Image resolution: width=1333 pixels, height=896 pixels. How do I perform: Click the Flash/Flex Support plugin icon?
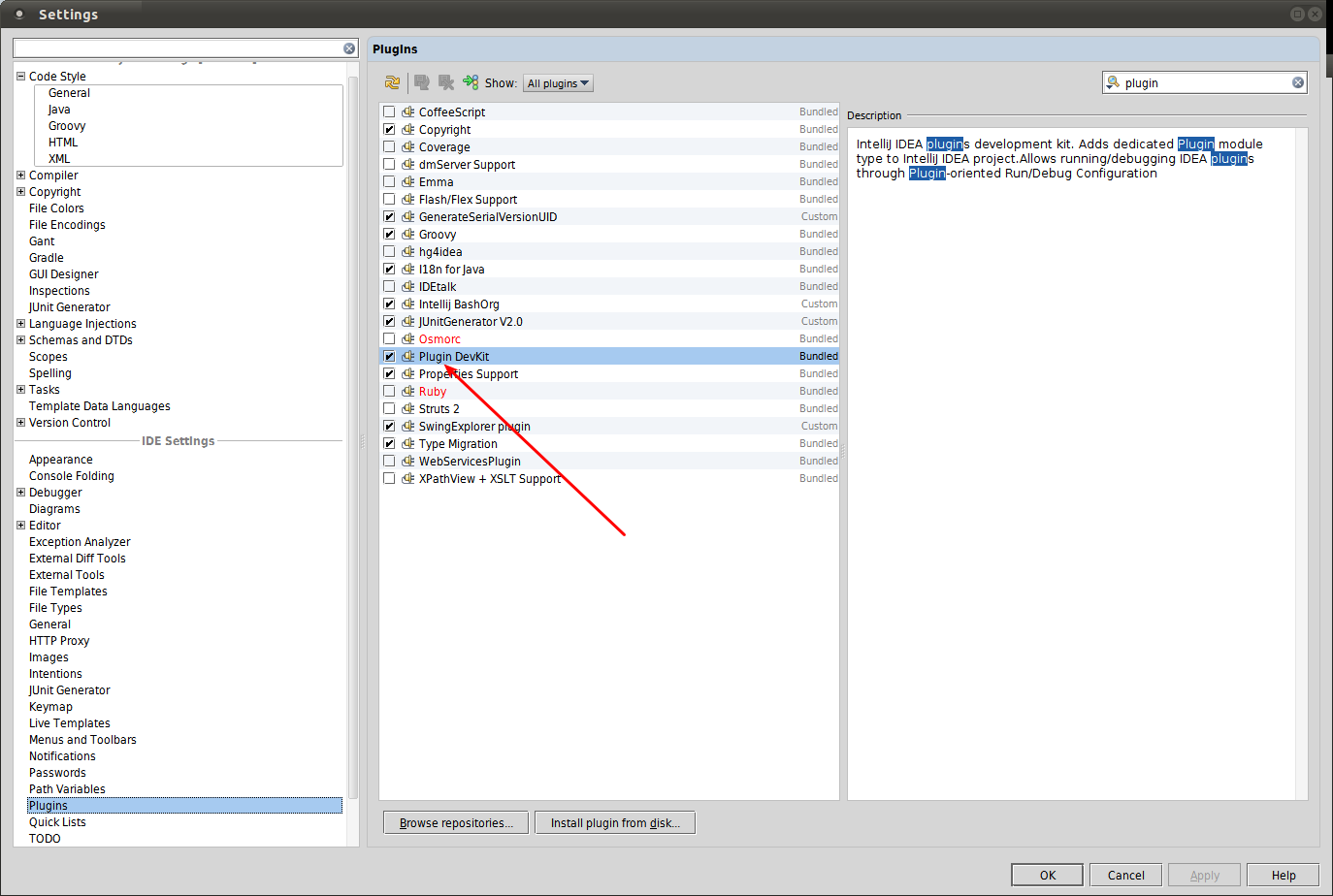pyautogui.click(x=408, y=200)
